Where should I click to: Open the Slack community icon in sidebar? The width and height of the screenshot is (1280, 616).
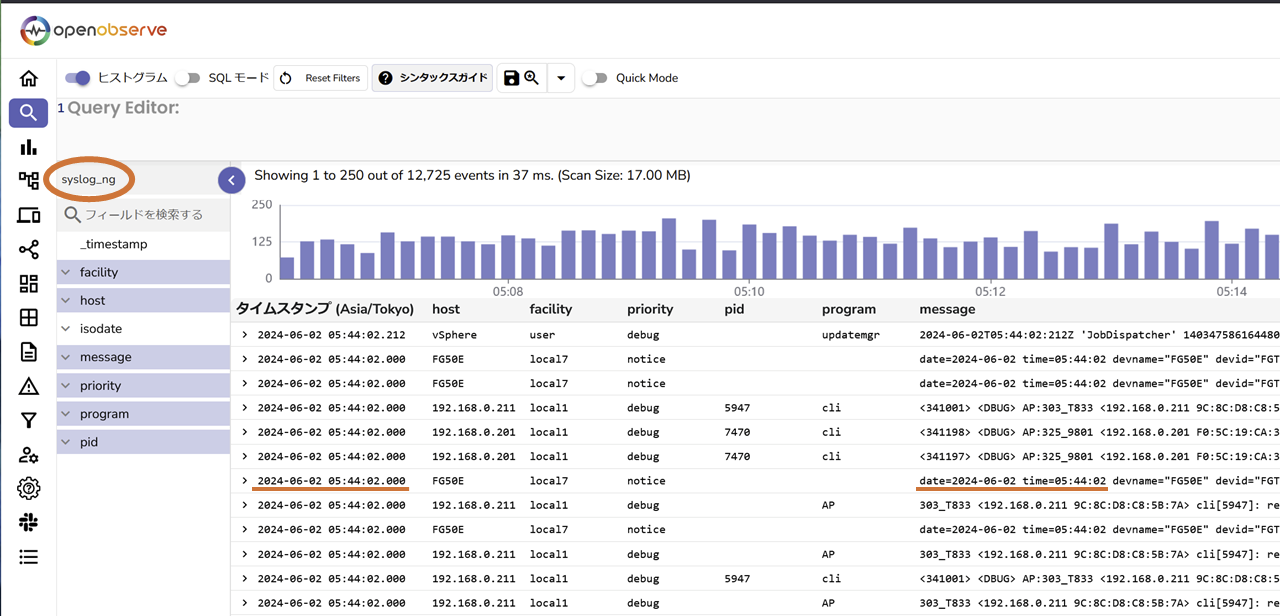28,523
